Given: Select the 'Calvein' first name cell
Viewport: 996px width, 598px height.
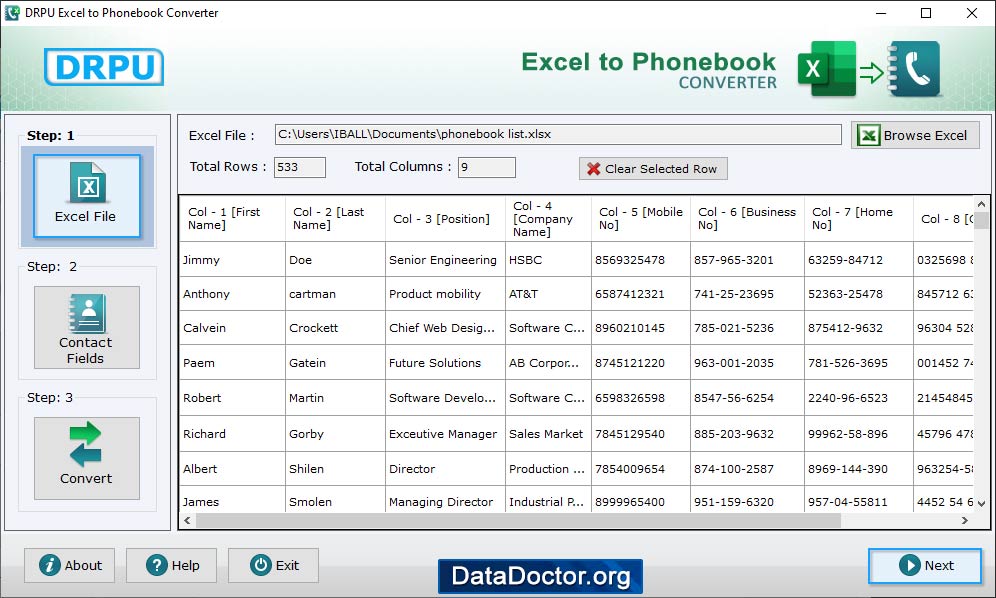Looking at the screenshot, I should (232, 328).
